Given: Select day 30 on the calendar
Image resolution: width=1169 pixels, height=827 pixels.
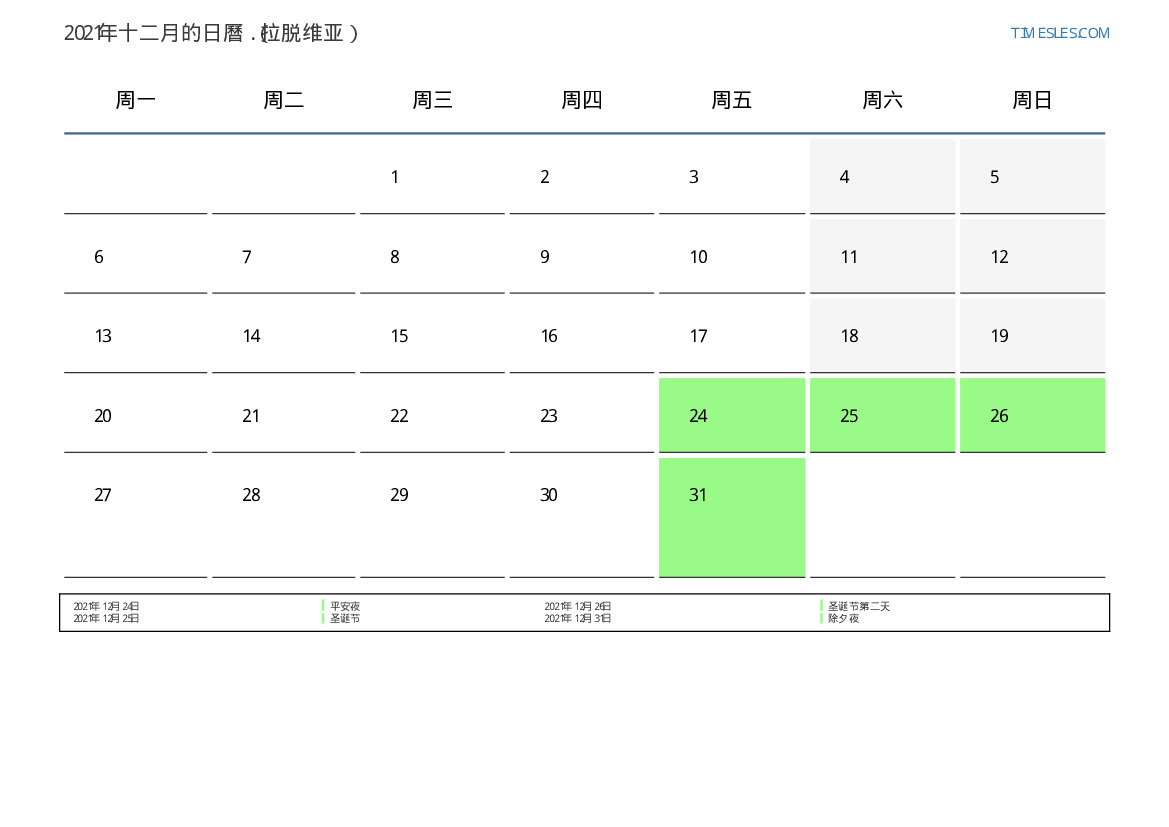Looking at the screenshot, I should [x=582, y=518].
